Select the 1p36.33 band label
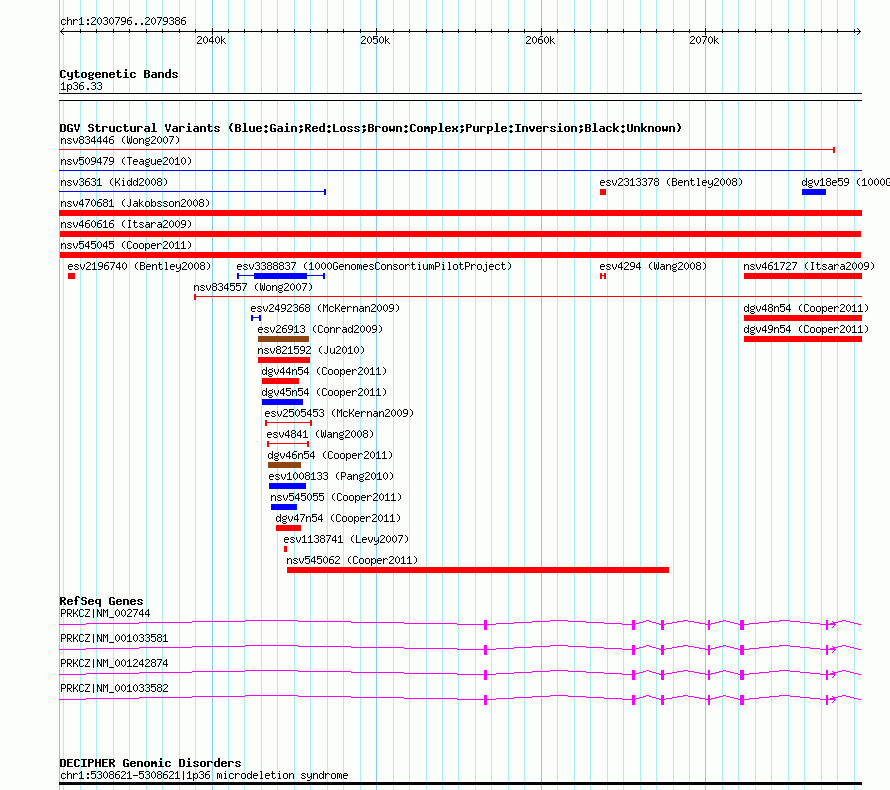Viewport: 890px width, 790px height. [x=81, y=86]
